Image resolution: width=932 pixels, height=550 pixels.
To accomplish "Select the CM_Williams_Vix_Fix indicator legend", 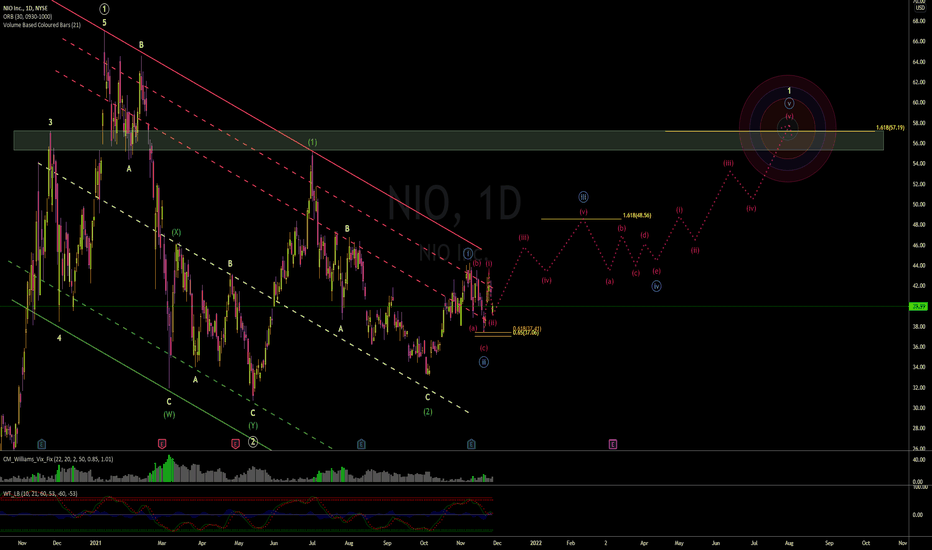I will pyautogui.click(x=58, y=459).
